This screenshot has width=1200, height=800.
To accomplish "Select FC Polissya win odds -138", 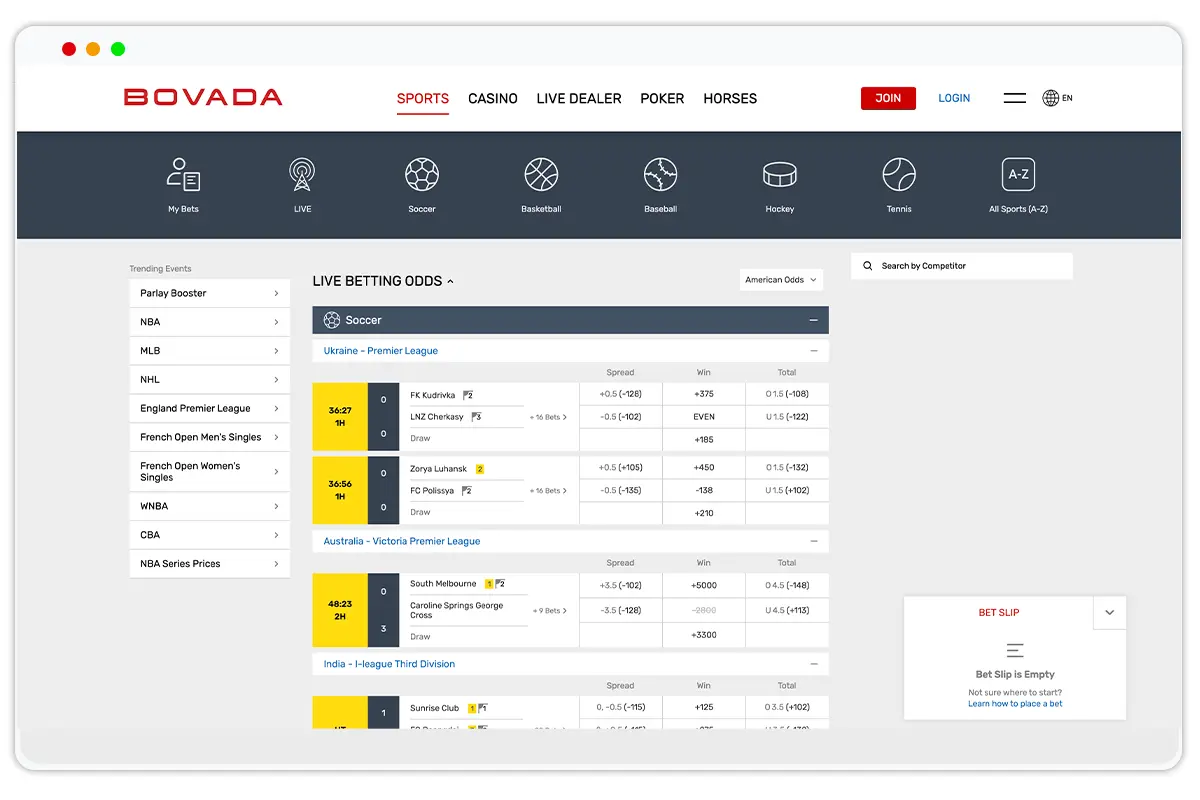I will 704,491.
